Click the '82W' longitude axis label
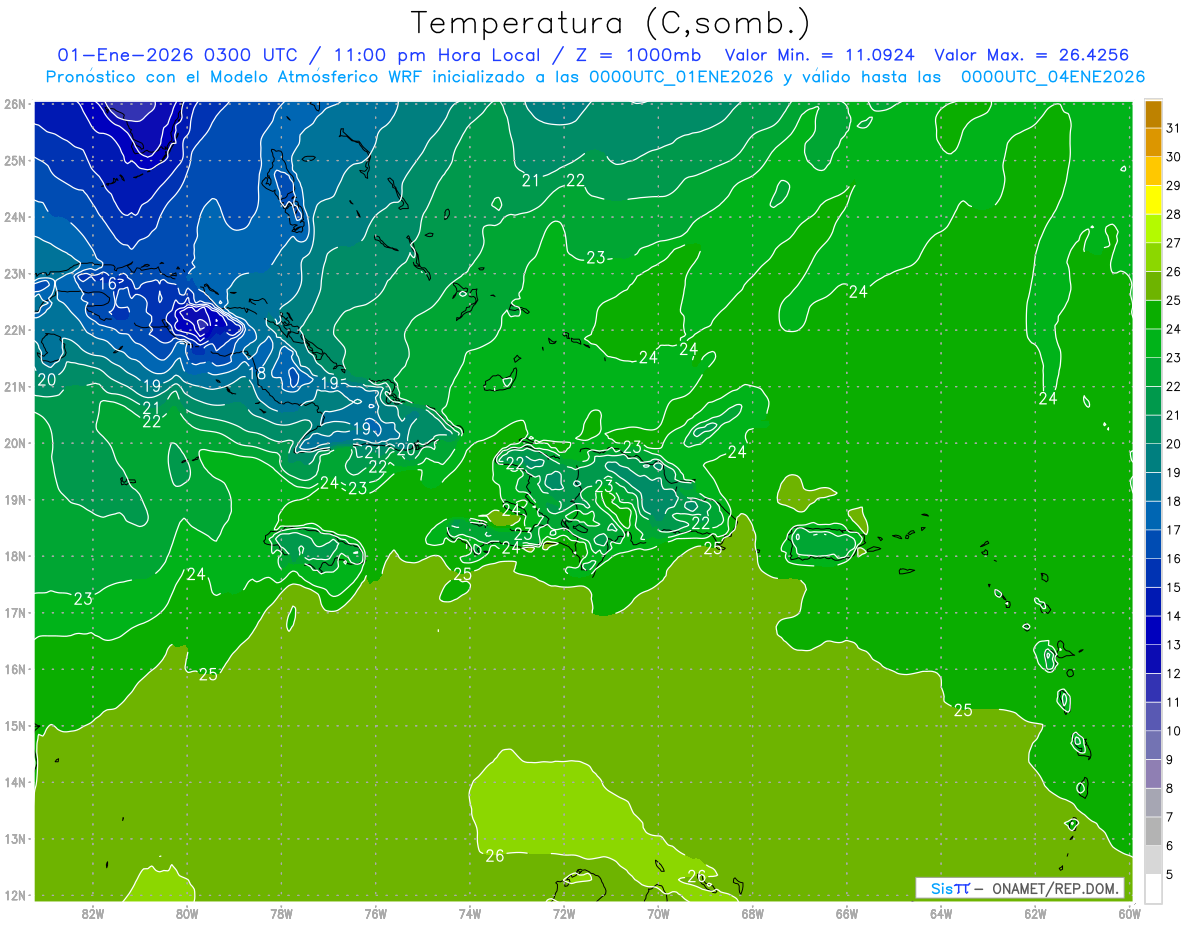 [93, 912]
